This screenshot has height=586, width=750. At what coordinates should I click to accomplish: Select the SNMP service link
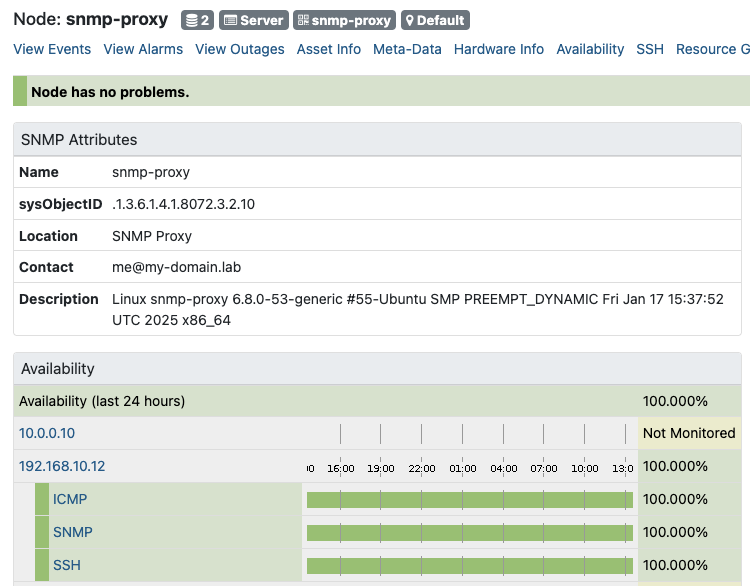[72, 532]
